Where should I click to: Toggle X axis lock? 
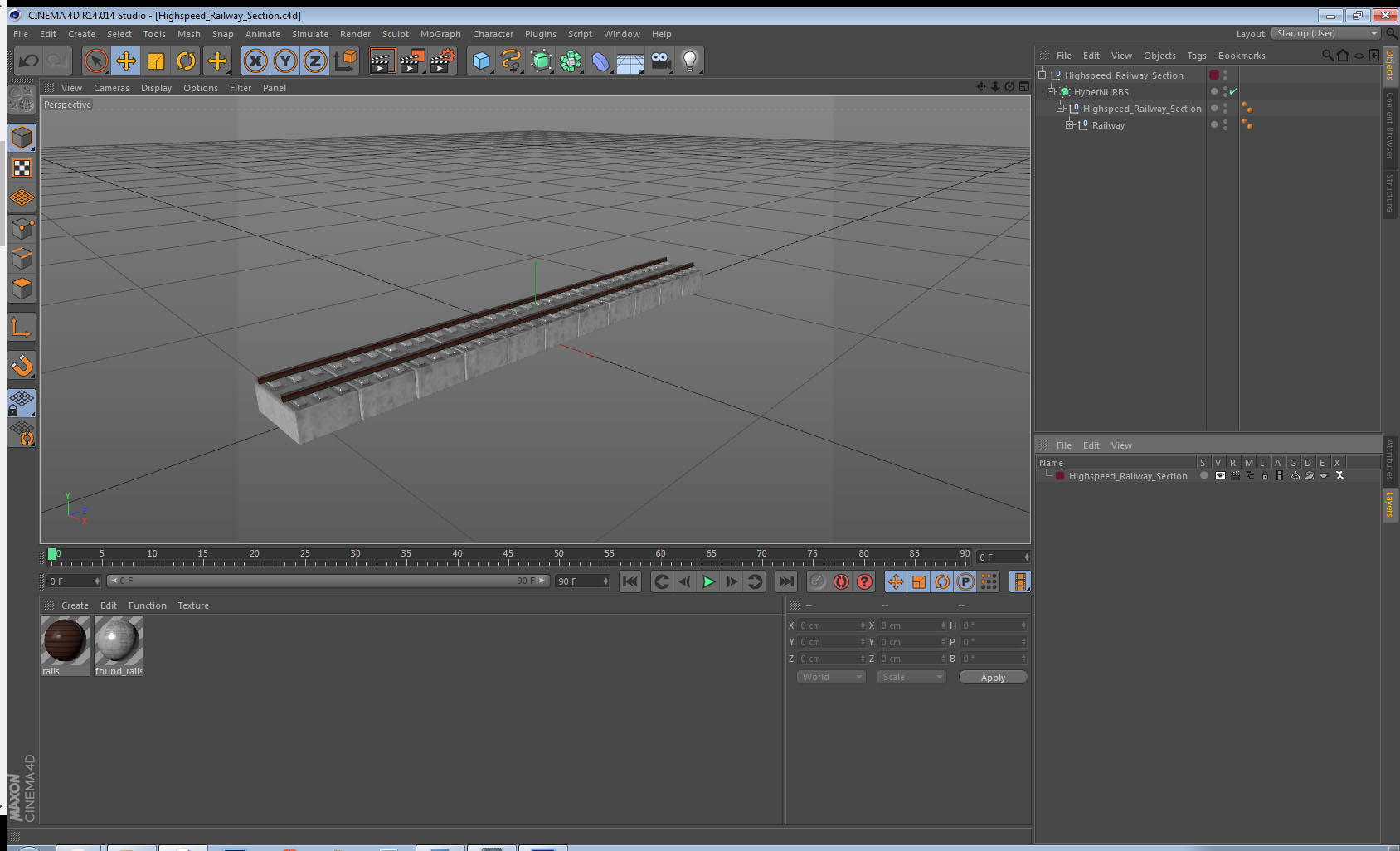[x=255, y=61]
